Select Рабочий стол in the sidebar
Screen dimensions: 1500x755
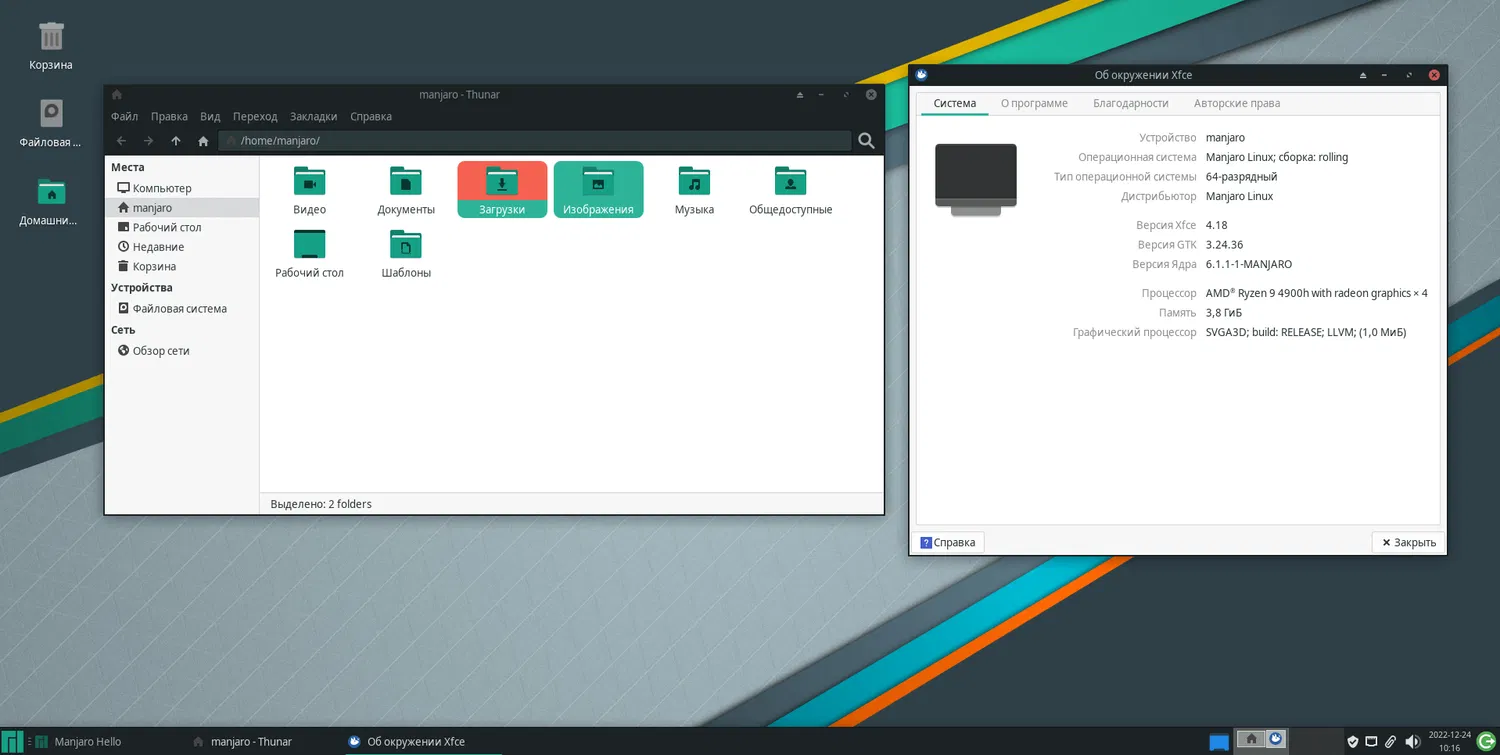pyautogui.click(x=182, y=227)
